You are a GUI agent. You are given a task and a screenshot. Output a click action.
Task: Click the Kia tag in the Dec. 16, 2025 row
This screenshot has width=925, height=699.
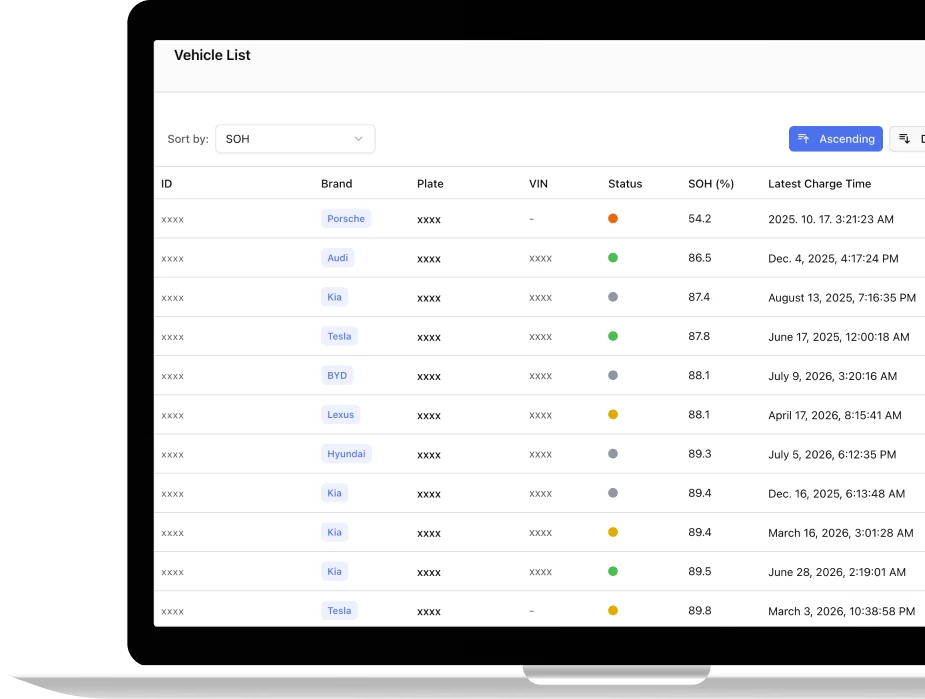(334, 493)
